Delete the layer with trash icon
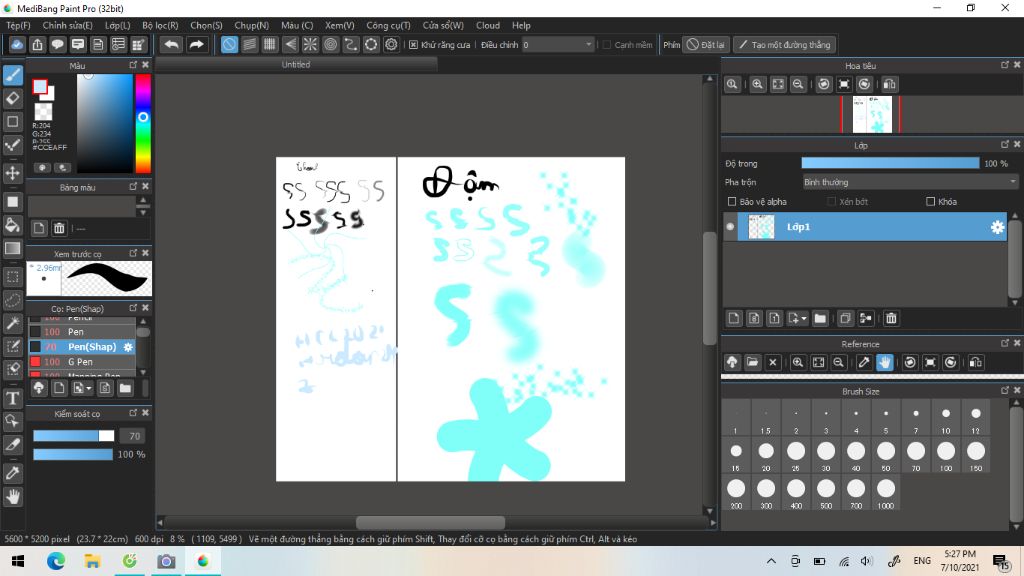Viewport: 1024px width, 576px height. pos(891,318)
